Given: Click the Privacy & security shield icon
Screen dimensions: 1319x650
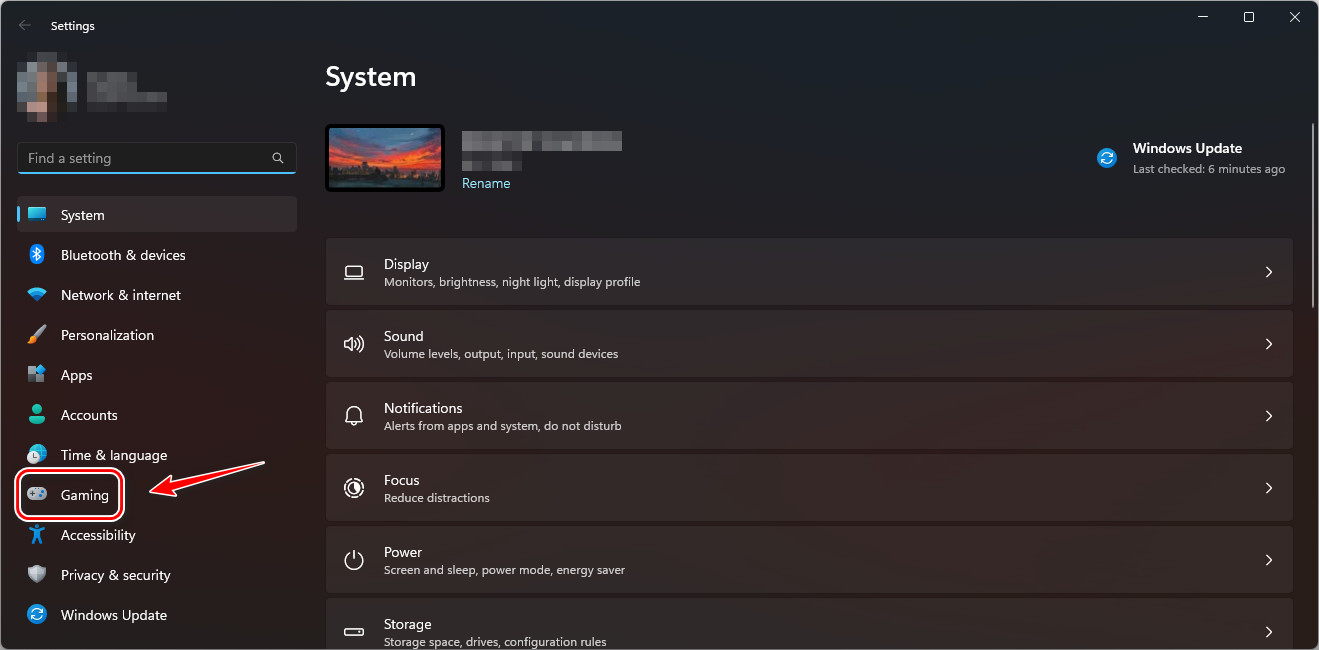Looking at the screenshot, I should coord(37,575).
